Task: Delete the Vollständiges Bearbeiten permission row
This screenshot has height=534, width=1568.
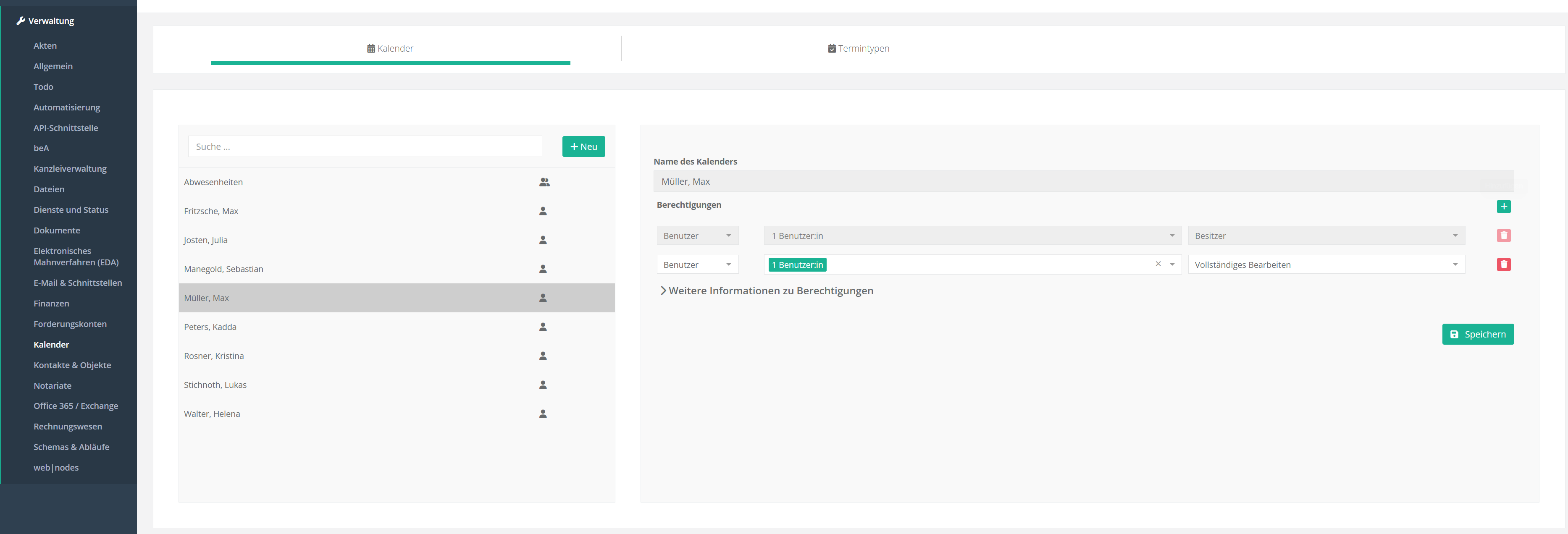Action: pos(1503,264)
